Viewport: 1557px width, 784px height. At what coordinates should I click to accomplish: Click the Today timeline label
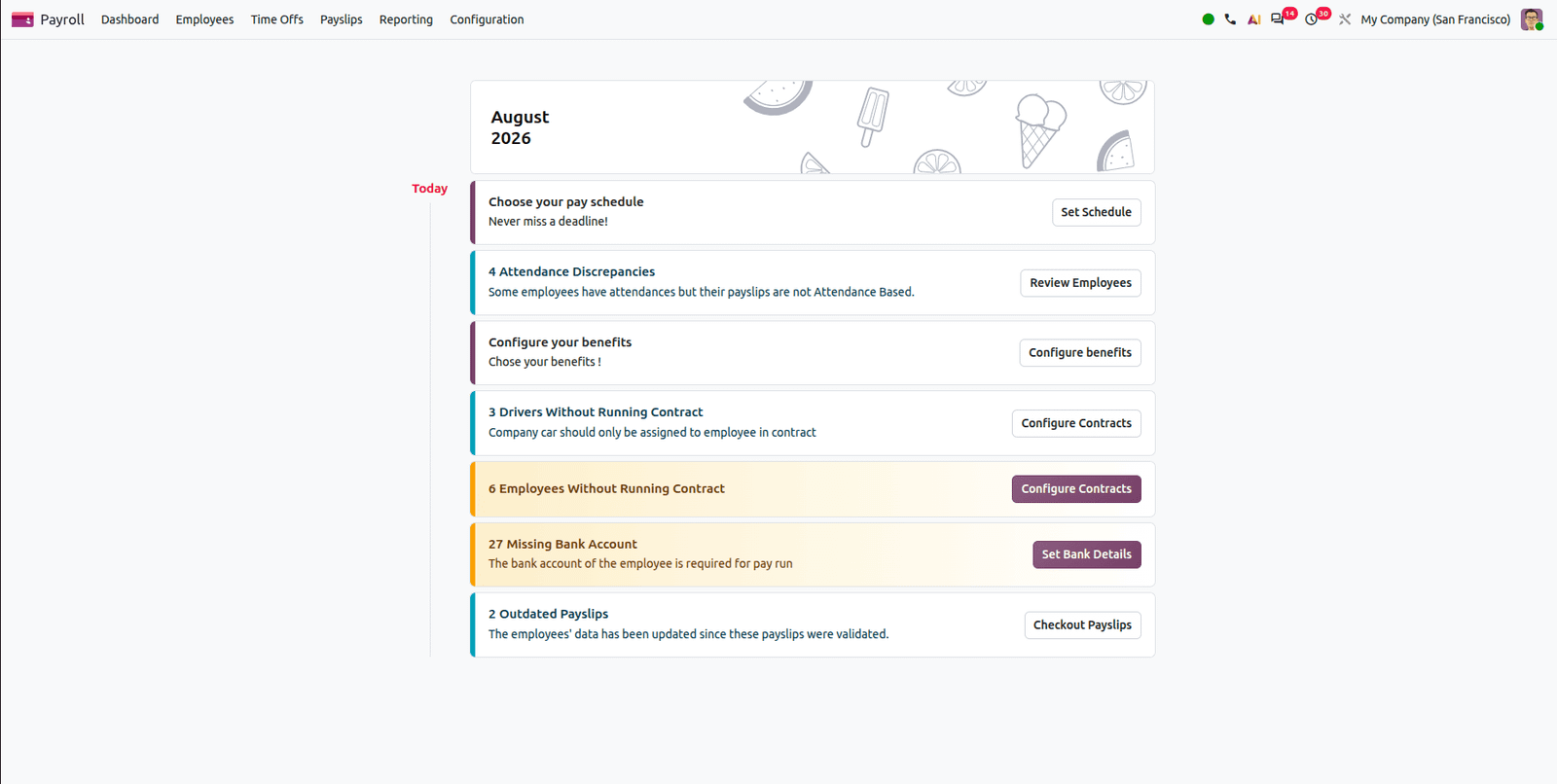(429, 189)
